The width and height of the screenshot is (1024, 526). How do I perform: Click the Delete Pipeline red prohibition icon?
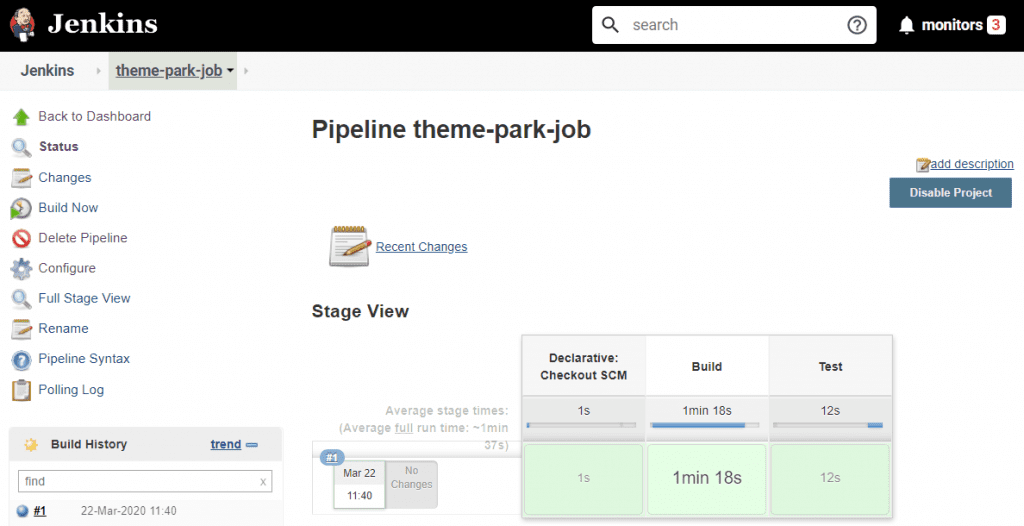[21, 238]
